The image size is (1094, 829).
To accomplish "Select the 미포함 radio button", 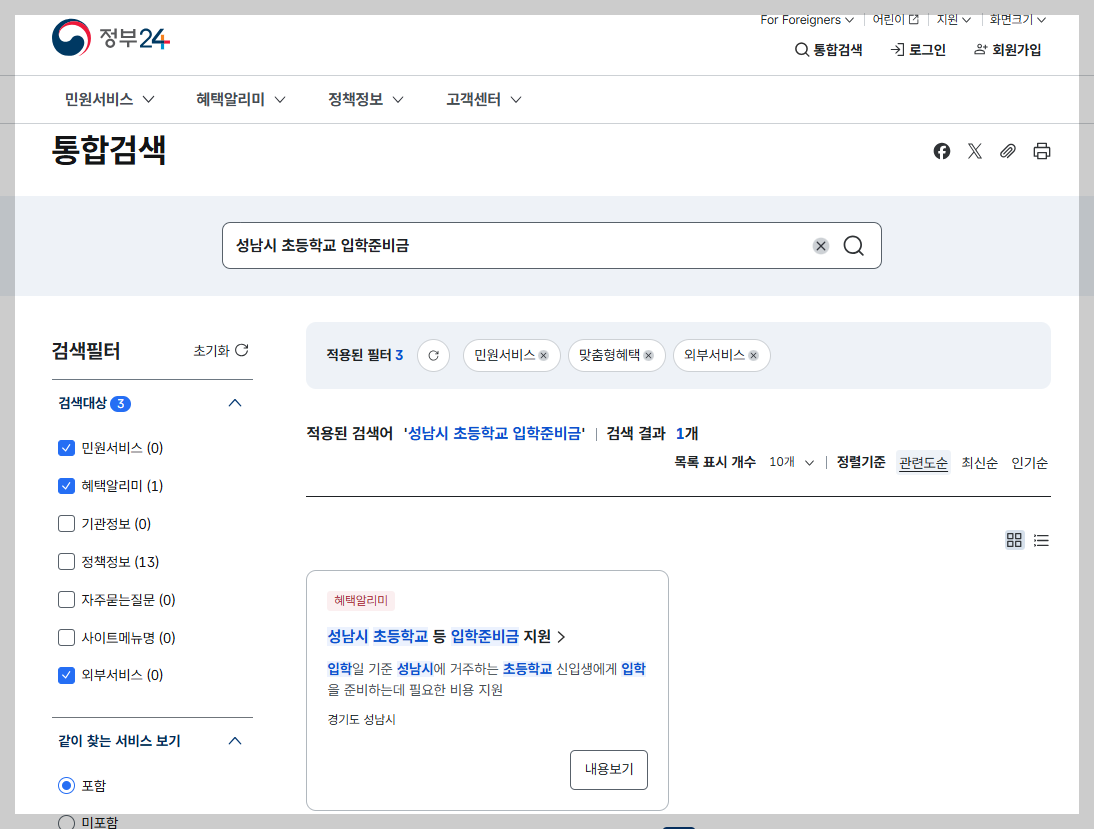I will [x=65, y=822].
